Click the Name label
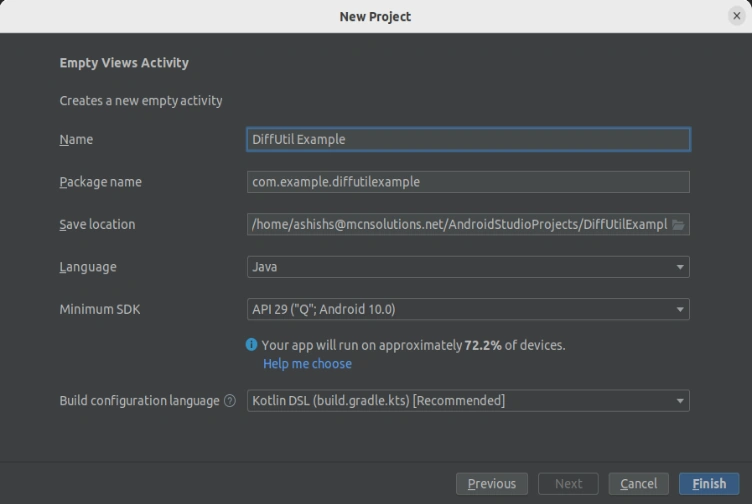Image resolution: width=752 pixels, height=504 pixels. tap(76, 140)
